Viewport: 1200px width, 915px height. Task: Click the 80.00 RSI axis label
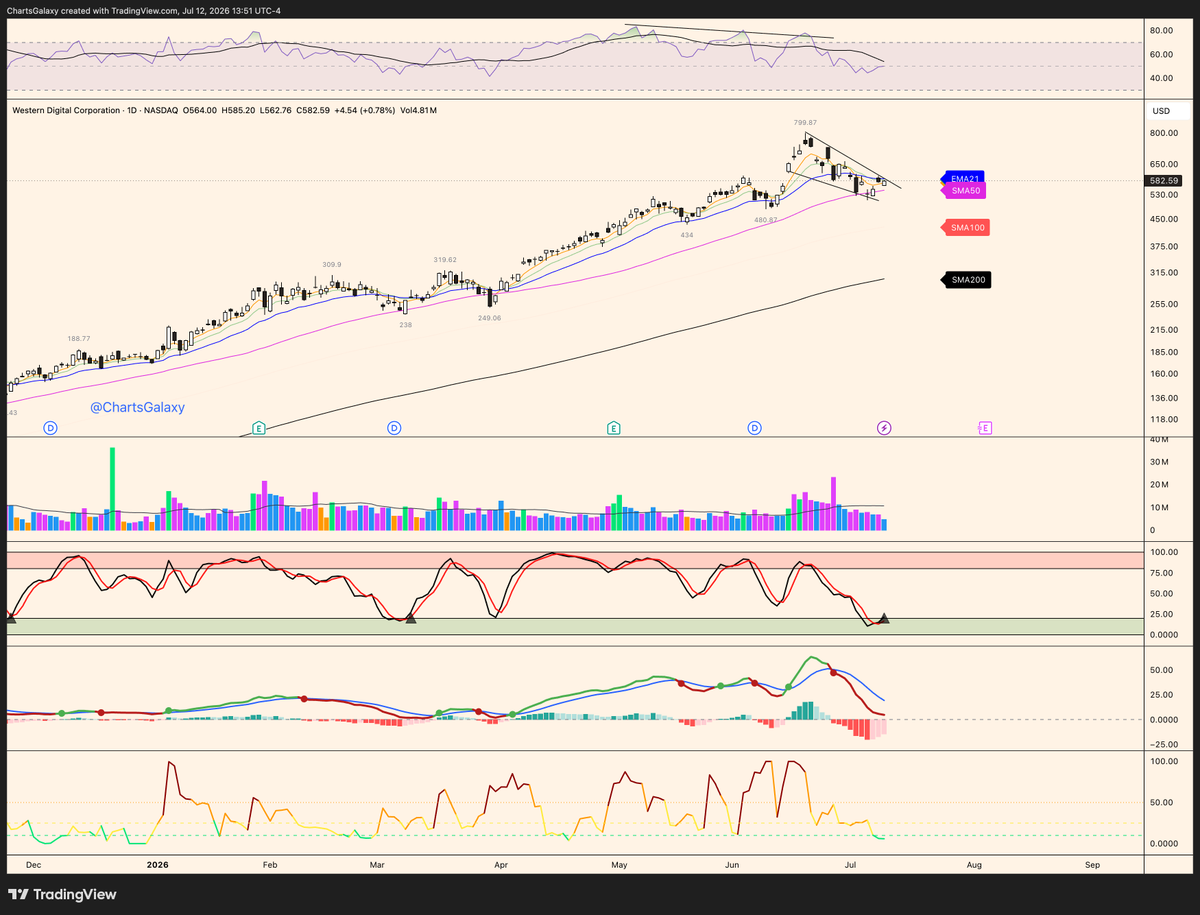(1162, 30)
